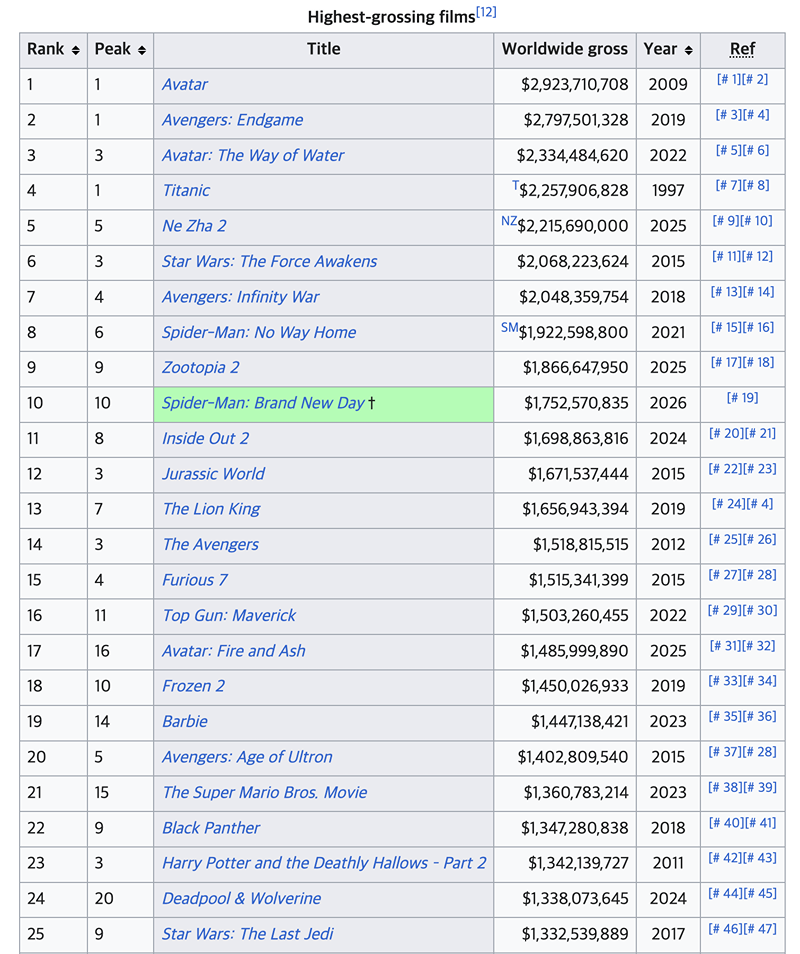The image size is (800, 954).
Task: Open Avengers: Age of Ultron link
Action: pos(248,756)
